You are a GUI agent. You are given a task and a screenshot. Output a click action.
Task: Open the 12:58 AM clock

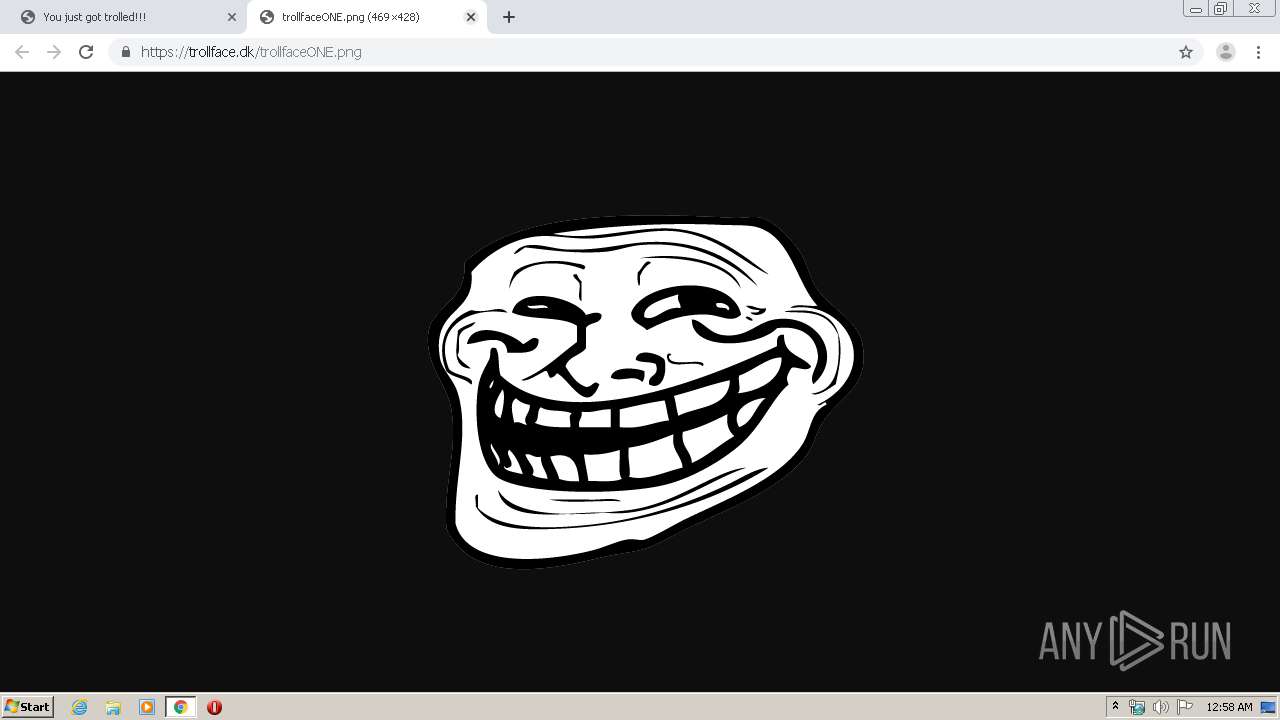1229,707
